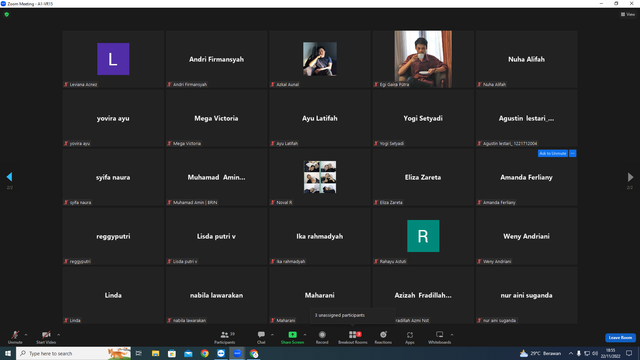The image size is (640, 360).
Task: Click the Linda participant tile
Action: 113,295
